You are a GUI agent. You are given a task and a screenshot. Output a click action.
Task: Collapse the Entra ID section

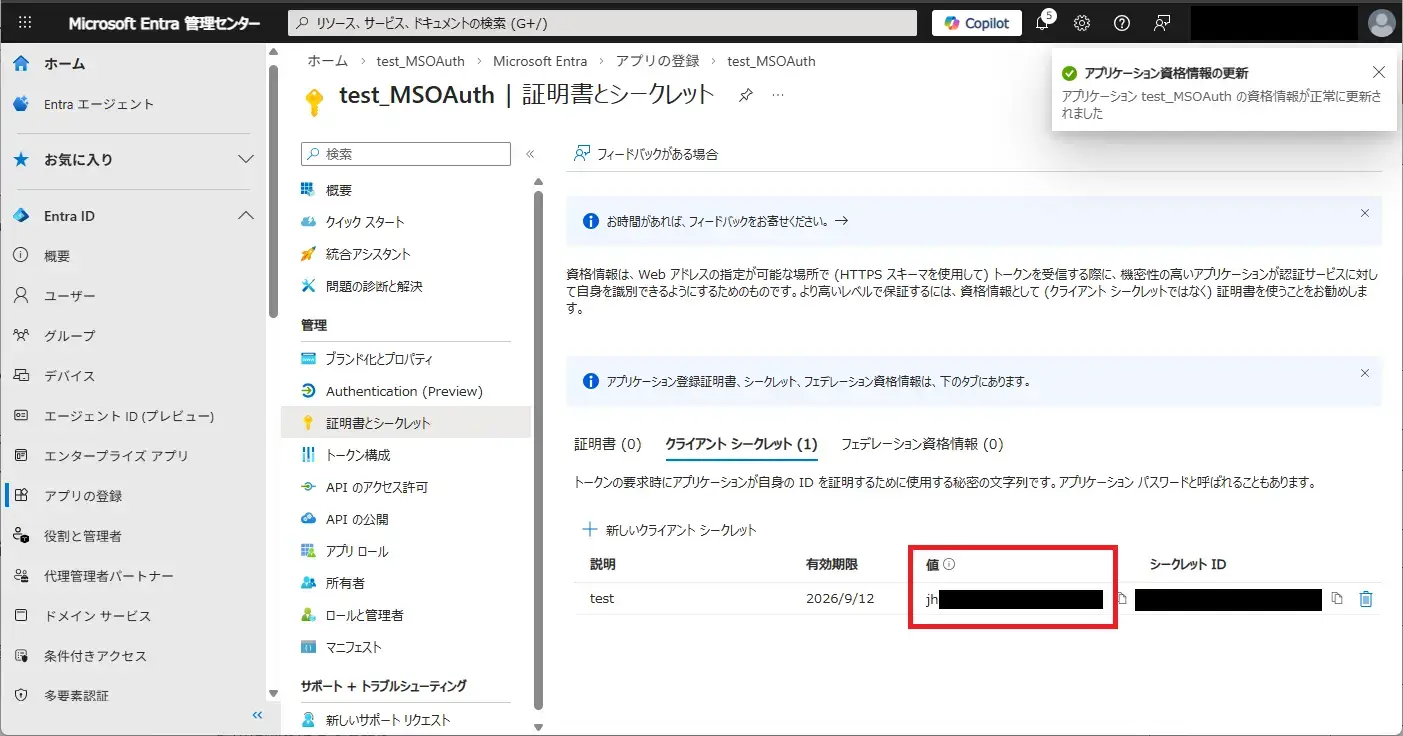pyautogui.click(x=245, y=216)
